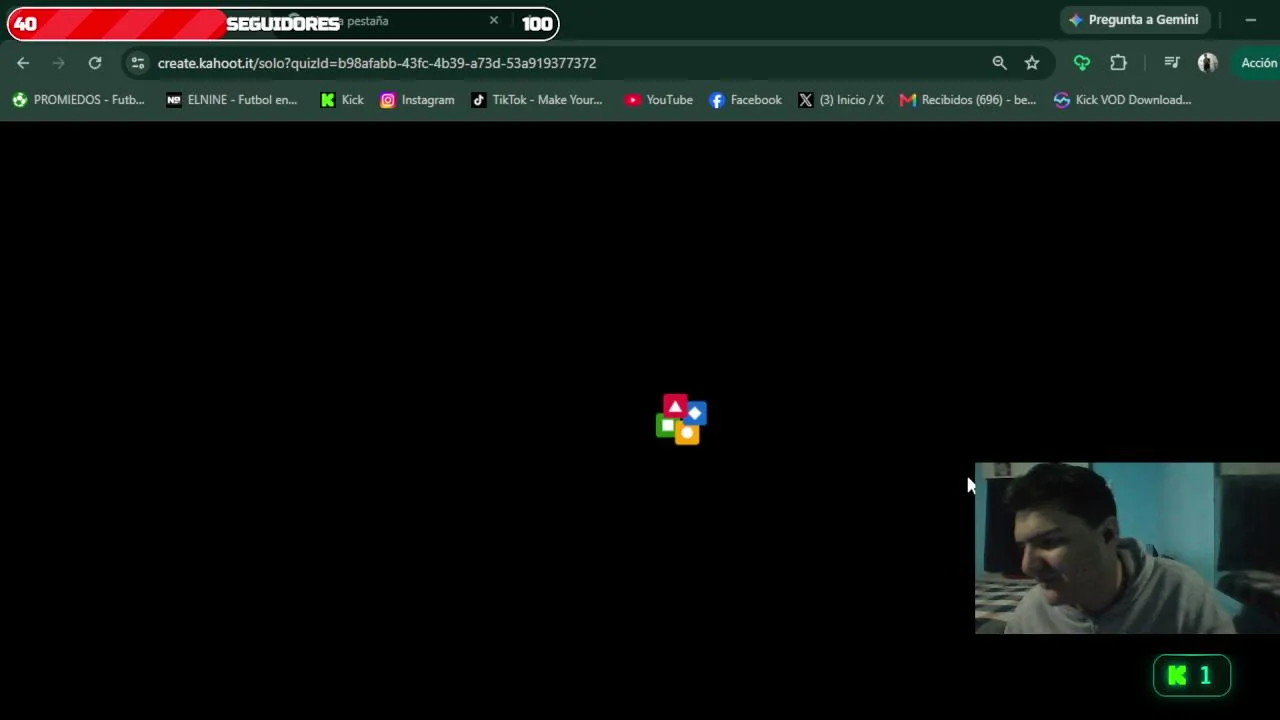
Task: Open the YouTube bookmark
Action: tap(659, 100)
